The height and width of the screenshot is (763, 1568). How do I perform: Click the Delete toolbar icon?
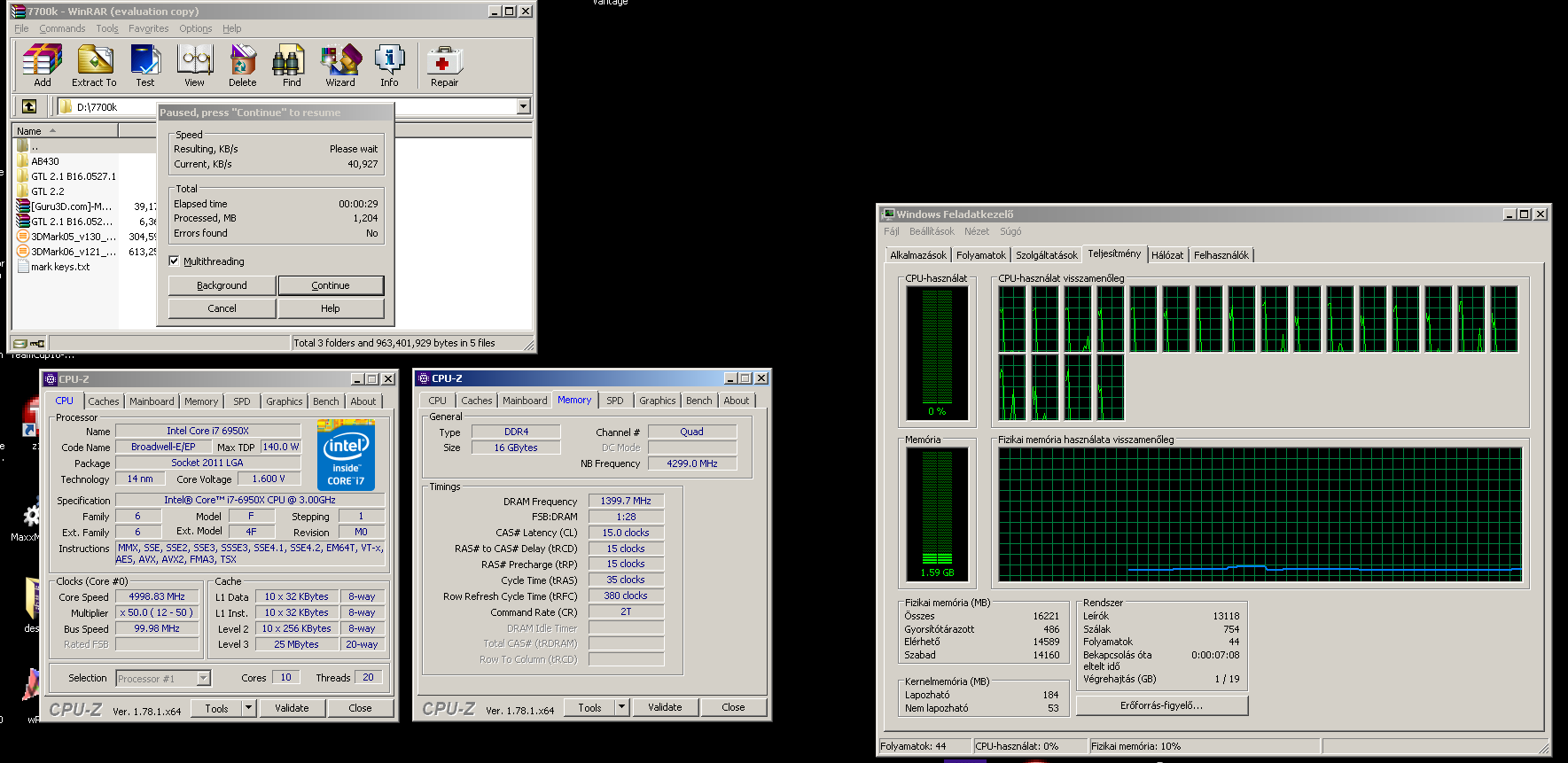pos(243,66)
